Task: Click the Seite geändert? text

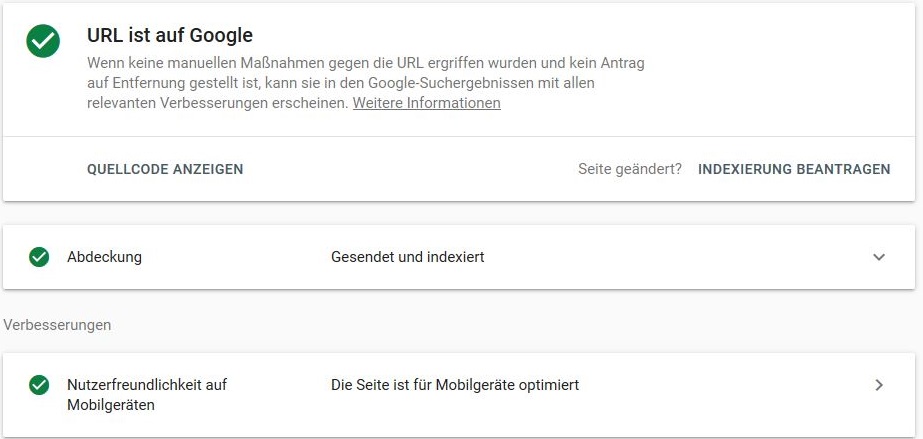Action: click(x=630, y=169)
